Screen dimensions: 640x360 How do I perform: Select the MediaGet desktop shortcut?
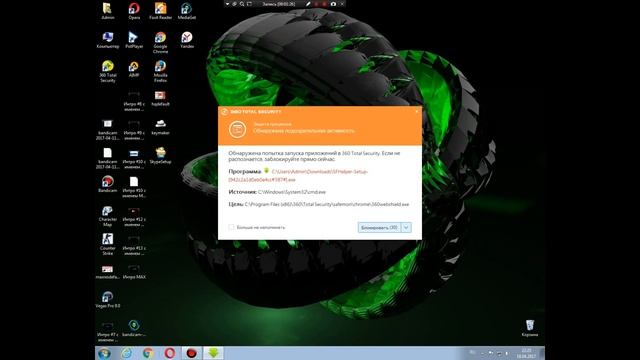point(187,11)
